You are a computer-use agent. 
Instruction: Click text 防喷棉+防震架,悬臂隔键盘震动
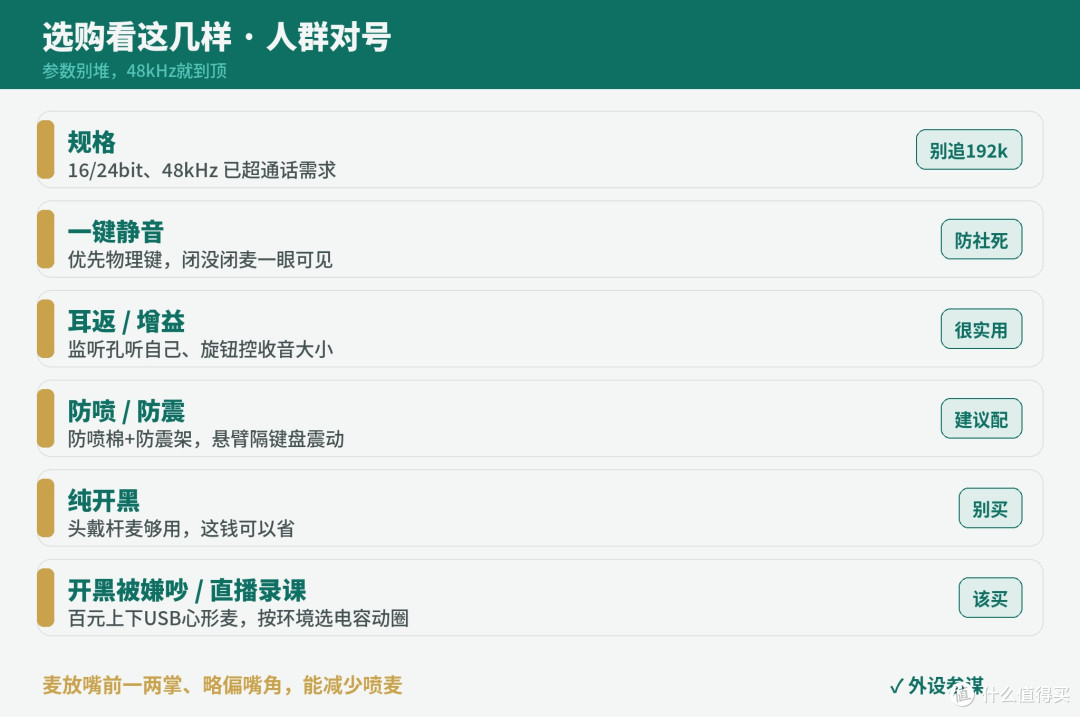(206, 439)
